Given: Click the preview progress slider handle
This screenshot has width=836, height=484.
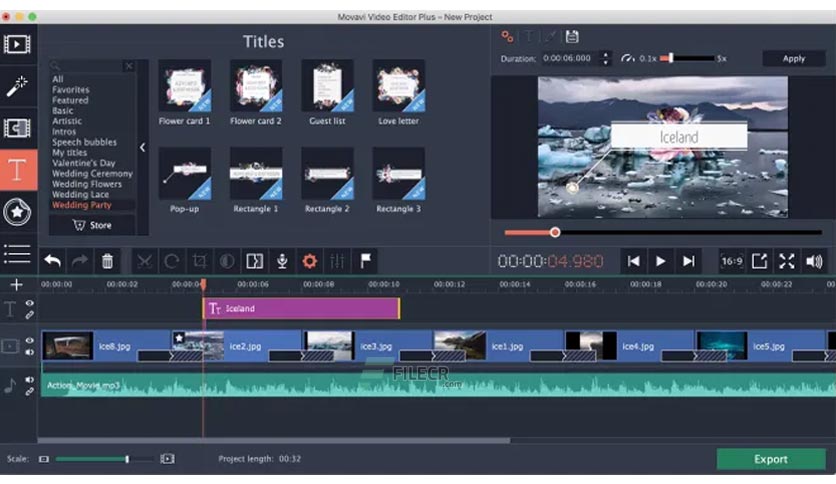Looking at the screenshot, I should coord(555,232).
